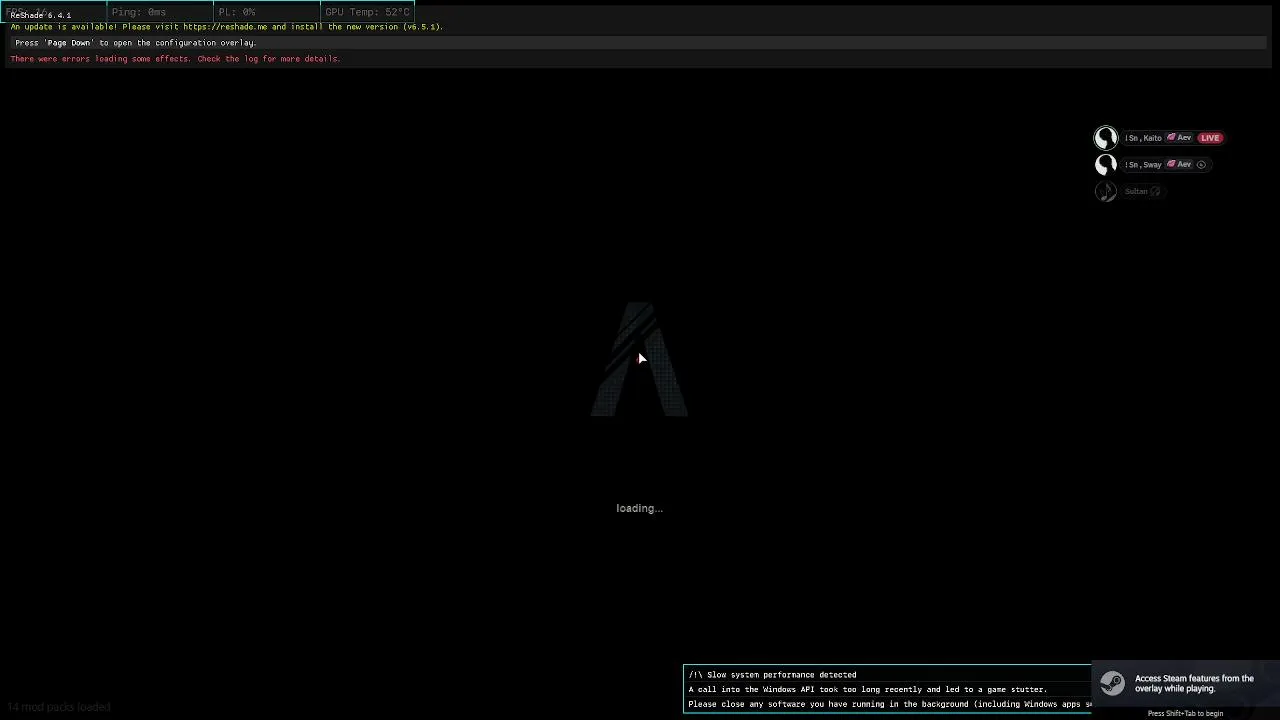Click the 'call into the Windows API' message line

868,690
